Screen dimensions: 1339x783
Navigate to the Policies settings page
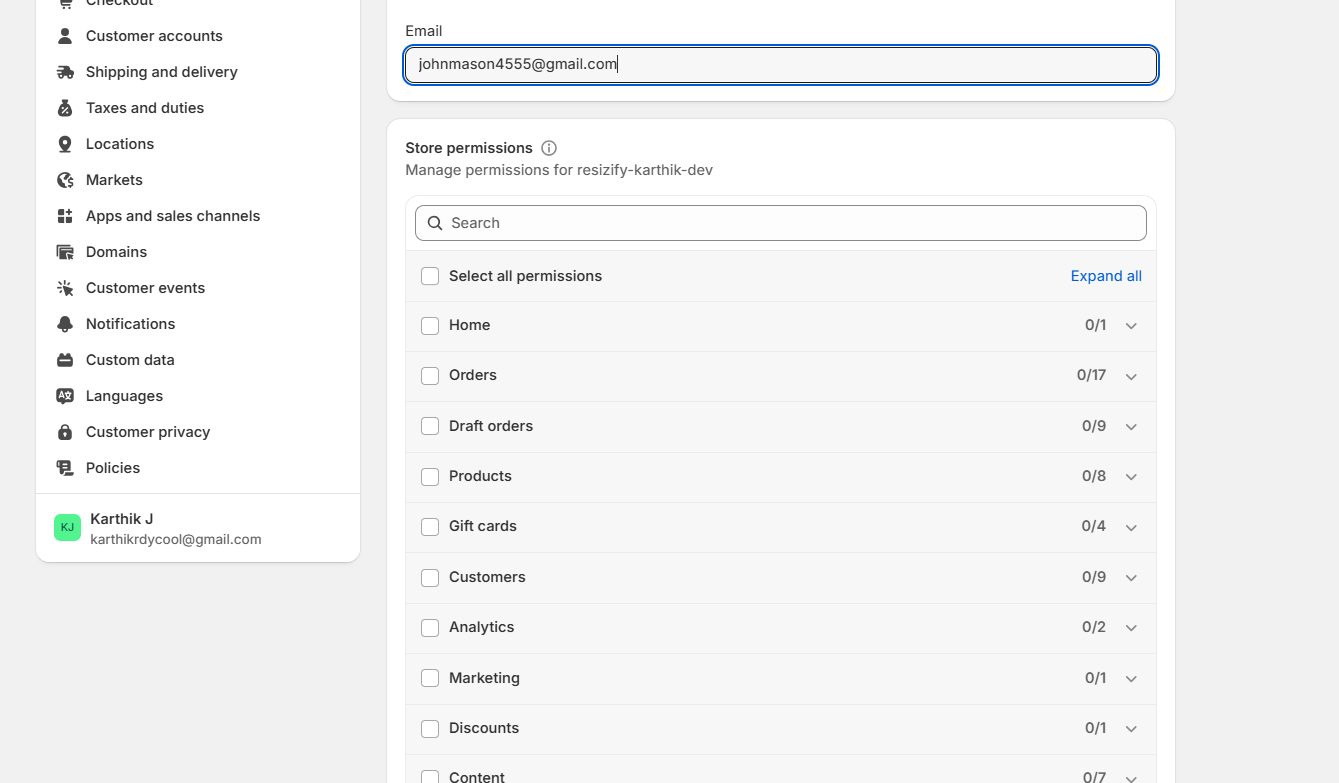coord(112,467)
